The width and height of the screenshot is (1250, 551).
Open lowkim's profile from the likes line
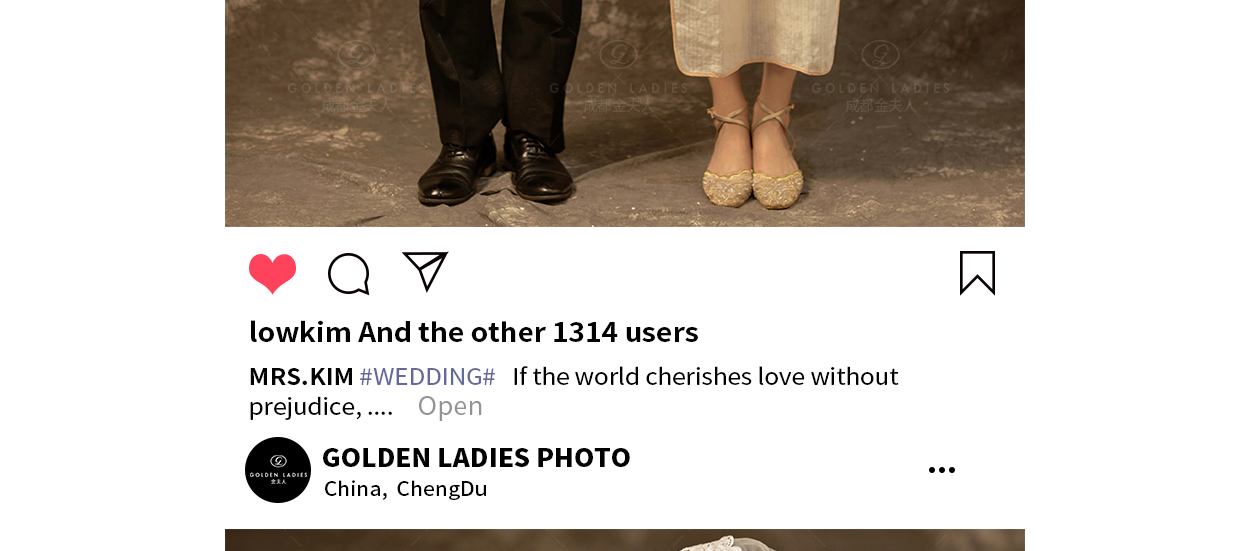(x=300, y=332)
